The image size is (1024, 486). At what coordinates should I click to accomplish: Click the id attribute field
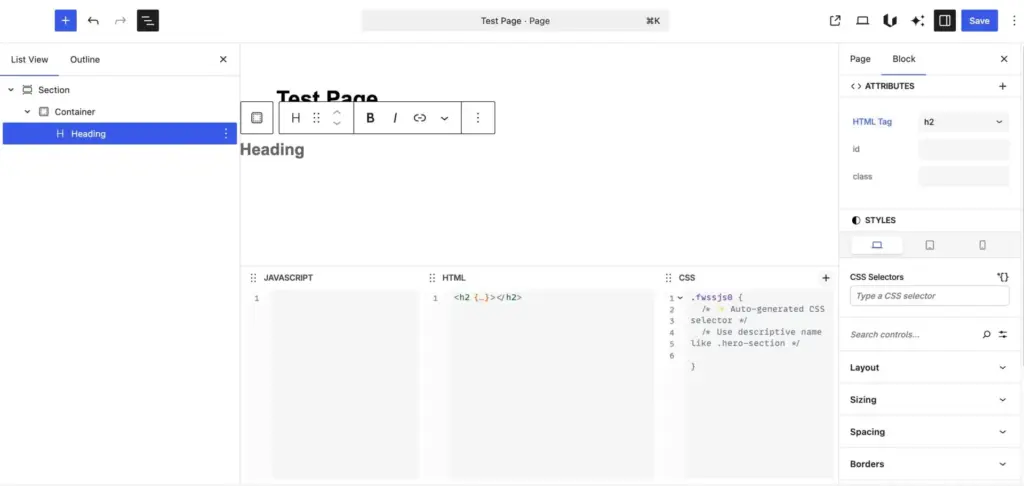point(964,149)
